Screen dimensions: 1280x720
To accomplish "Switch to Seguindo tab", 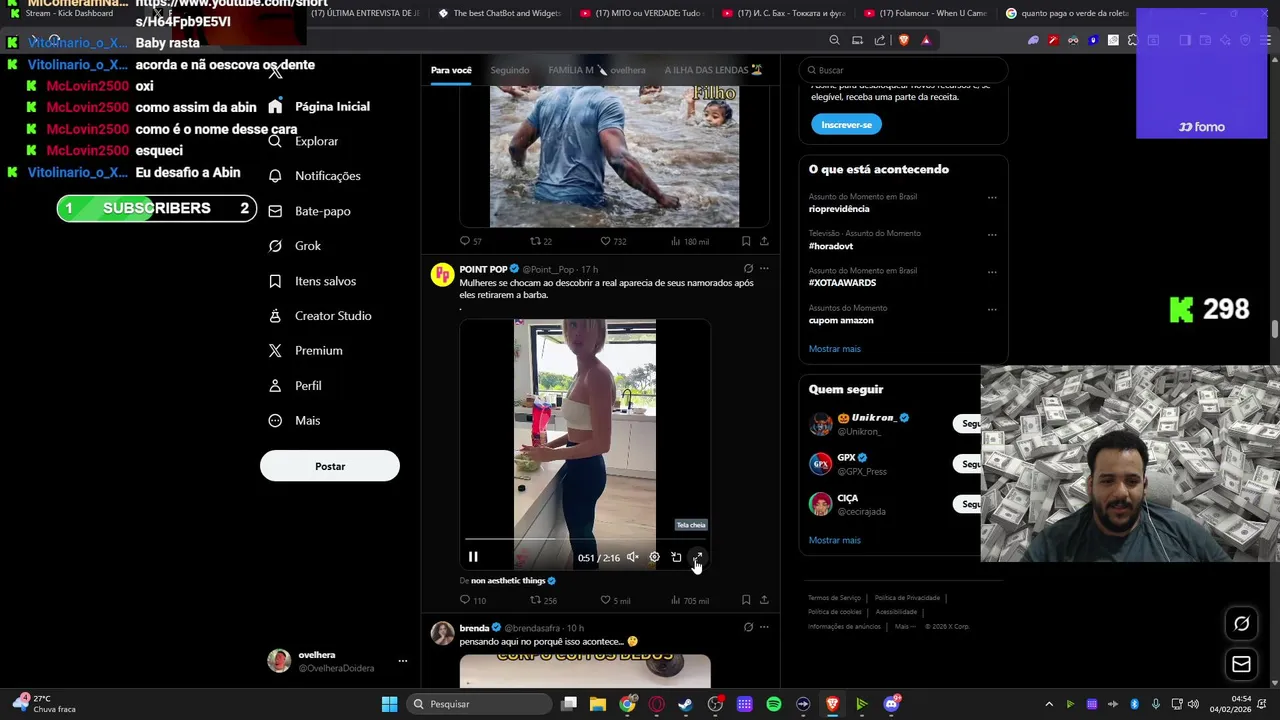I will tap(510, 70).
